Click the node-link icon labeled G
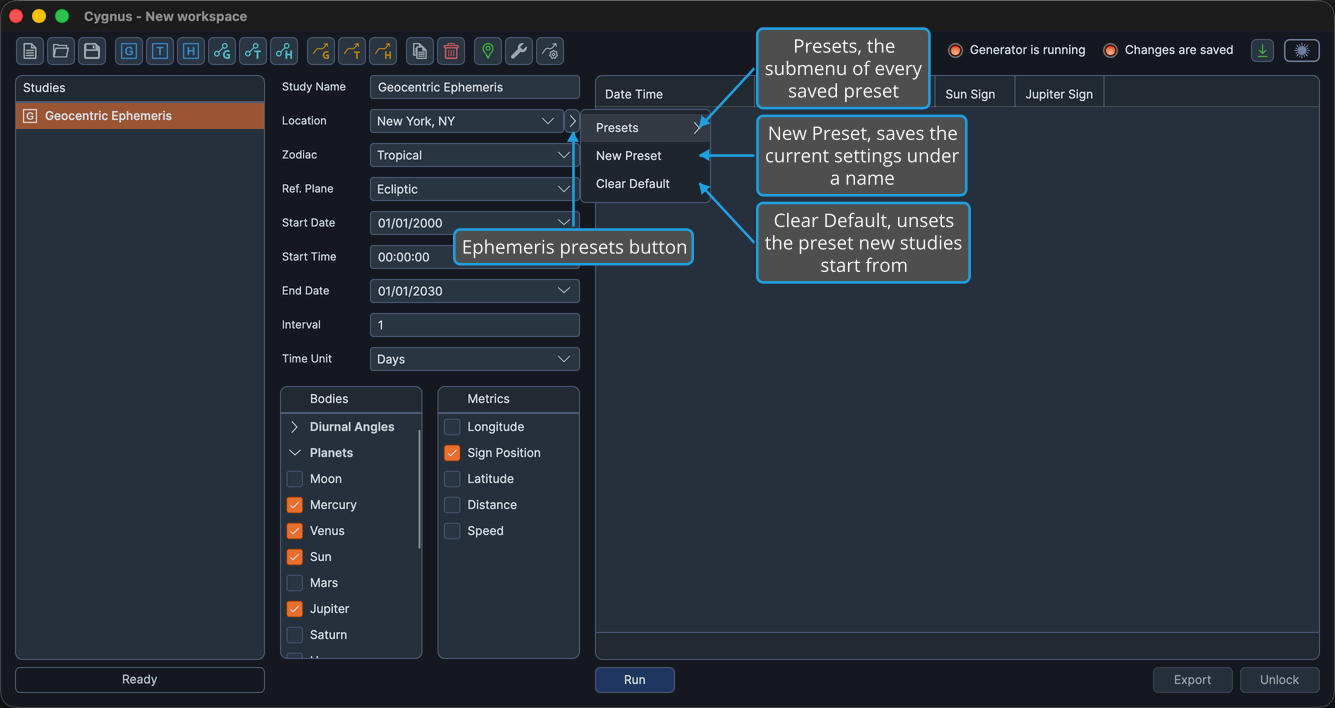1335x708 pixels. pos(222,51)
